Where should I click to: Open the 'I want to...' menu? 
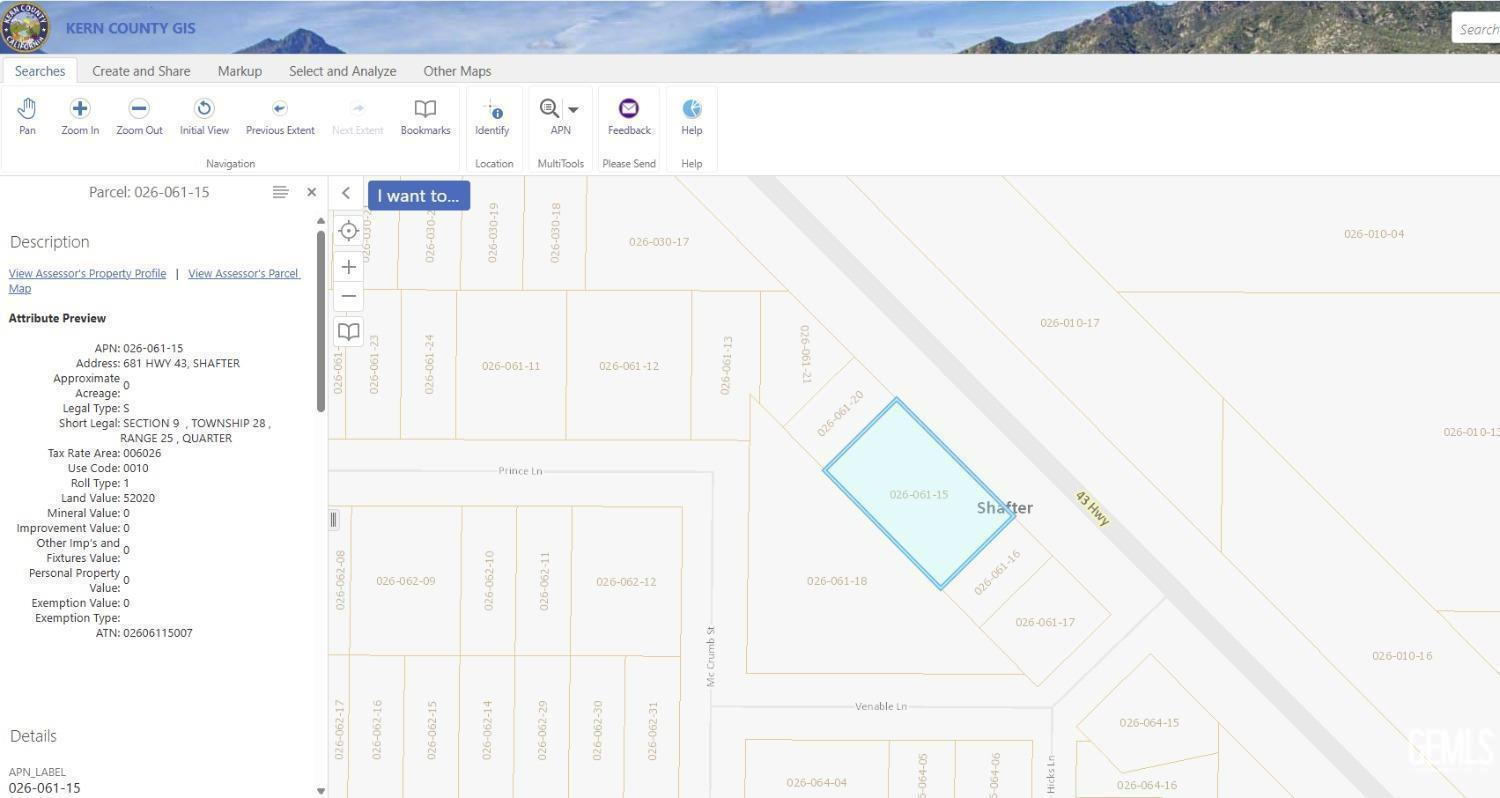coord(418,196)
